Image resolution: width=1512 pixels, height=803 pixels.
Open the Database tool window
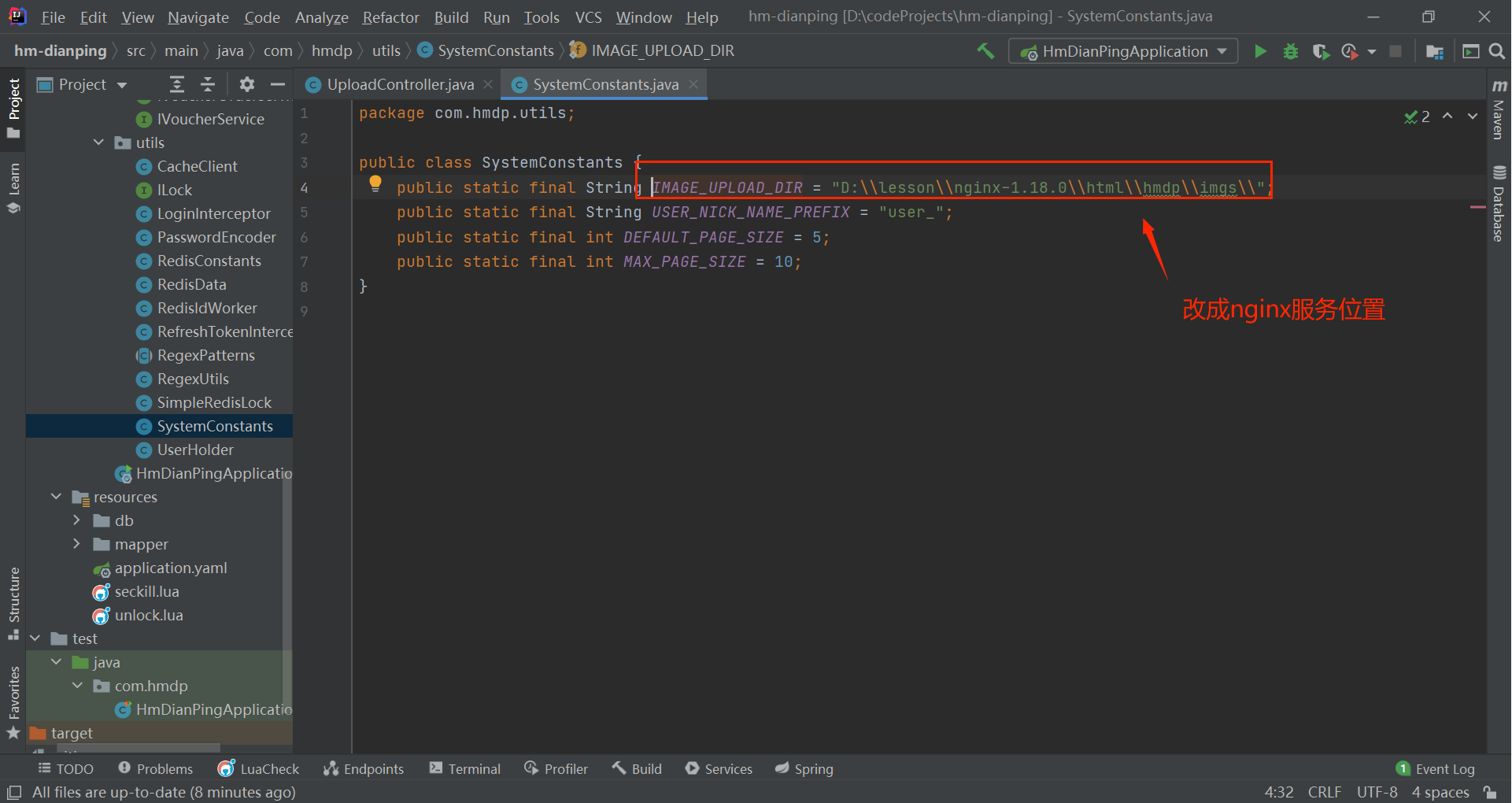click(x=1499, y=204)
